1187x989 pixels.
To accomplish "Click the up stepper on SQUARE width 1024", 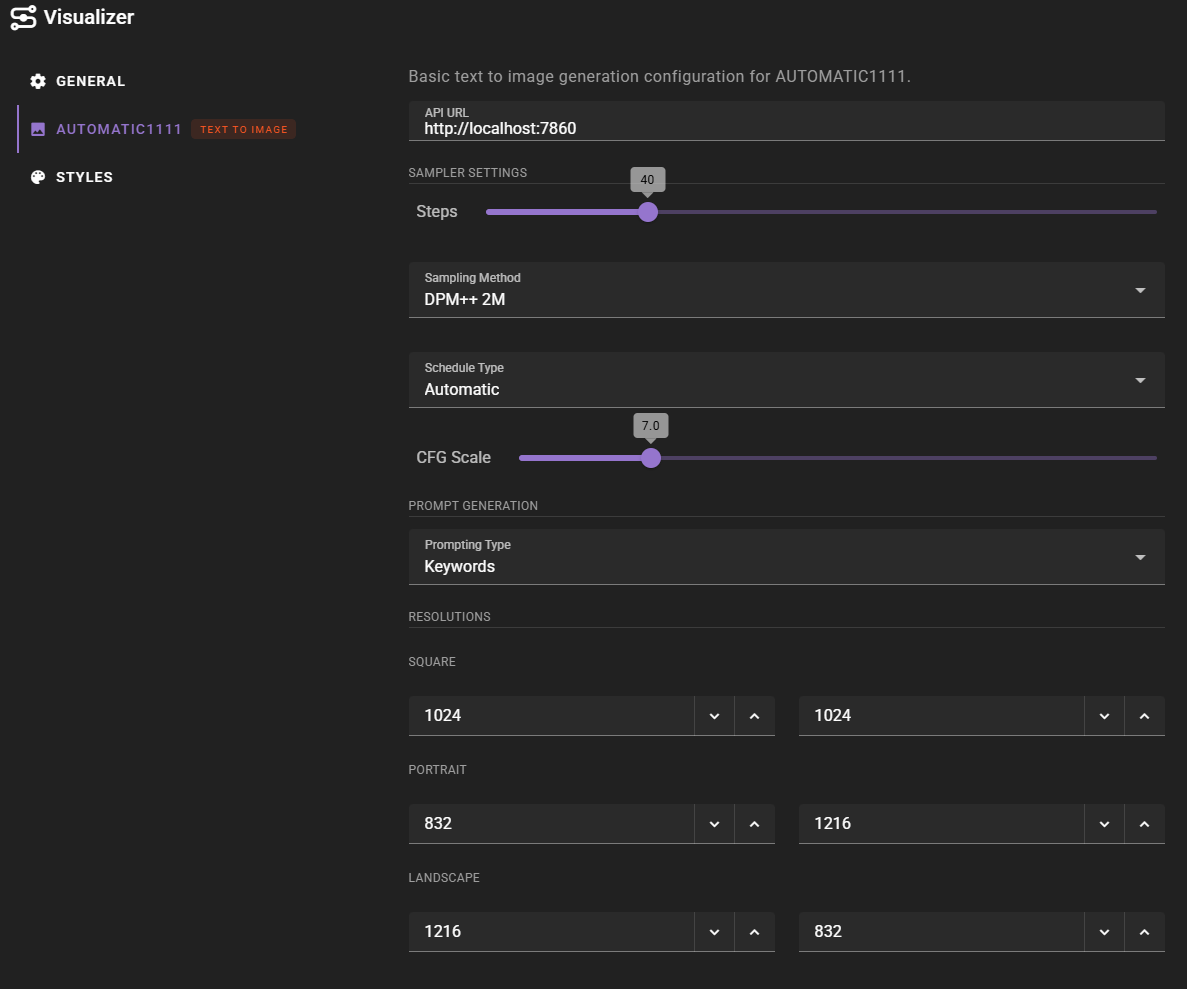I will 755,715.
